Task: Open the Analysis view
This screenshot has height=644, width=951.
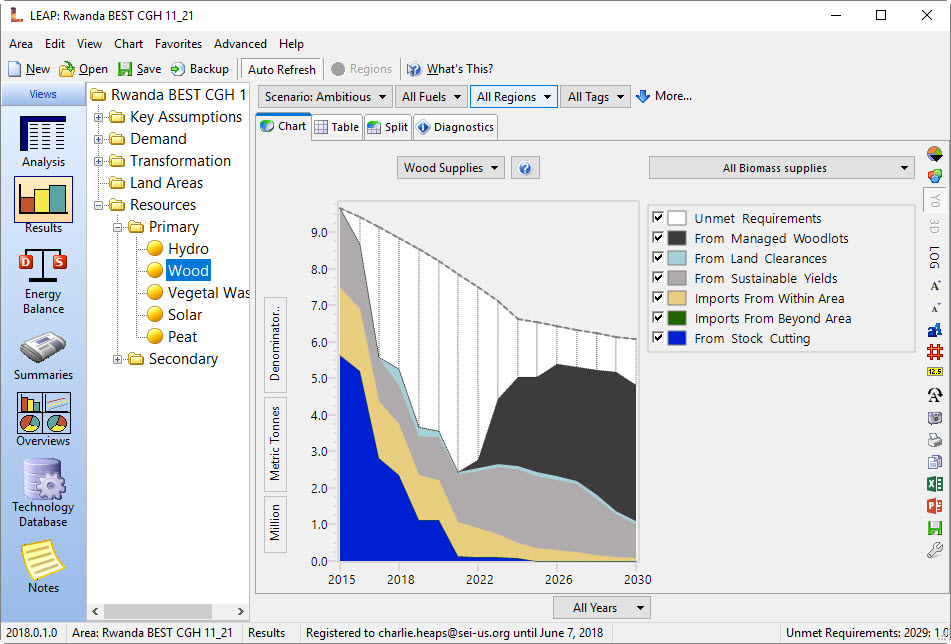Action: 43,141
